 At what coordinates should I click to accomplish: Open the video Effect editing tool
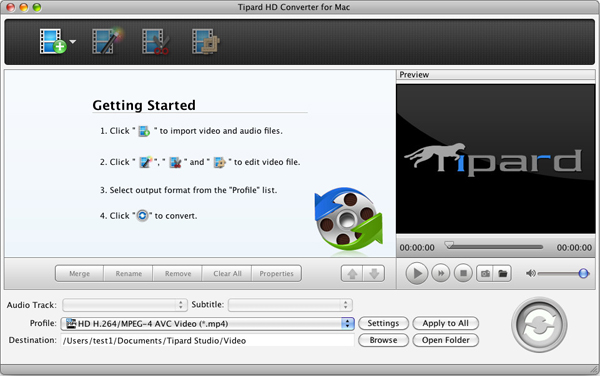(x=108, y=41)
